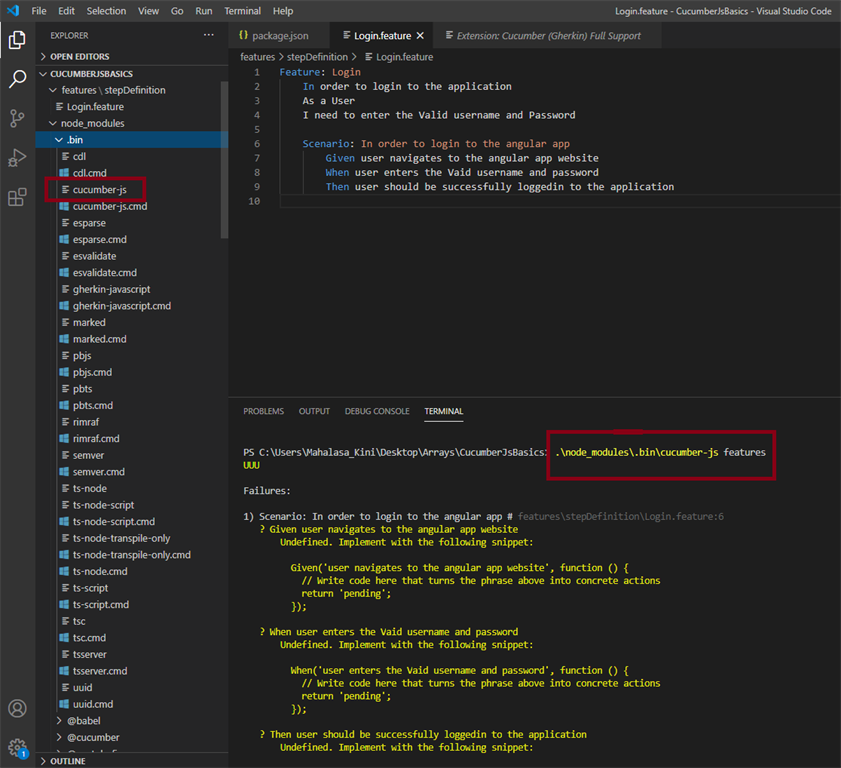Click the esvalidate.cmd file icon
This screenshot has height=768, width=841.
coord(64,272)
